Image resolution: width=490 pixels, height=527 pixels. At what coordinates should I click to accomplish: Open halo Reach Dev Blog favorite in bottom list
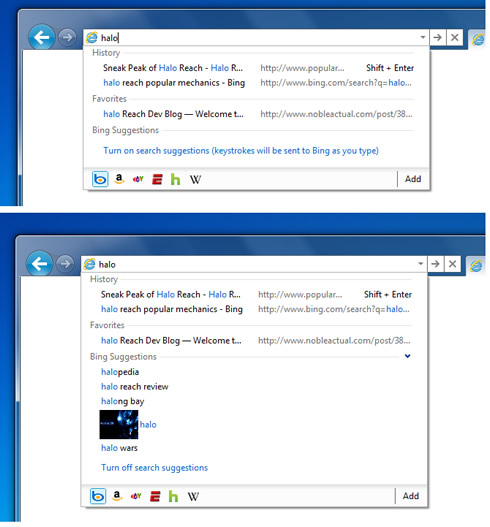(x=171, y=340)
